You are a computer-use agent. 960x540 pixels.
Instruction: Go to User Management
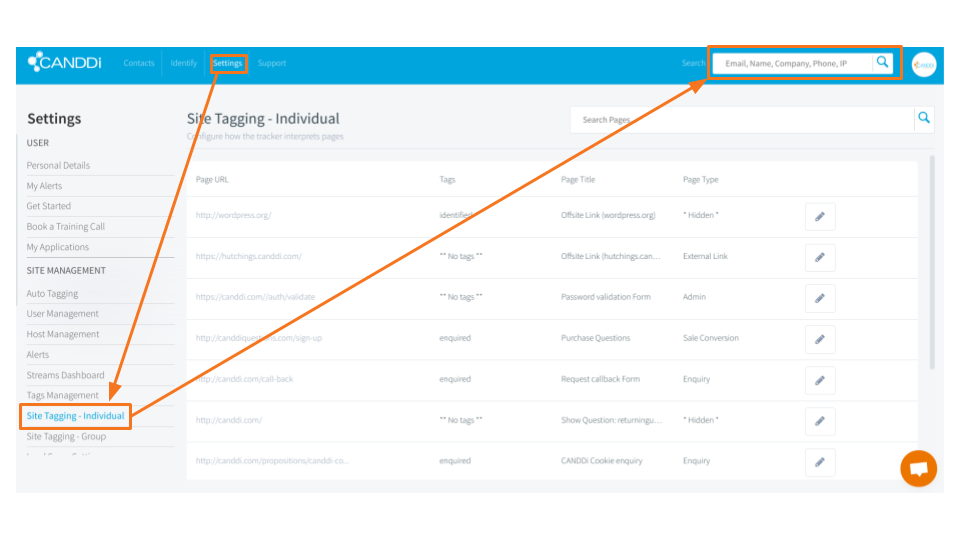[62, 313]
